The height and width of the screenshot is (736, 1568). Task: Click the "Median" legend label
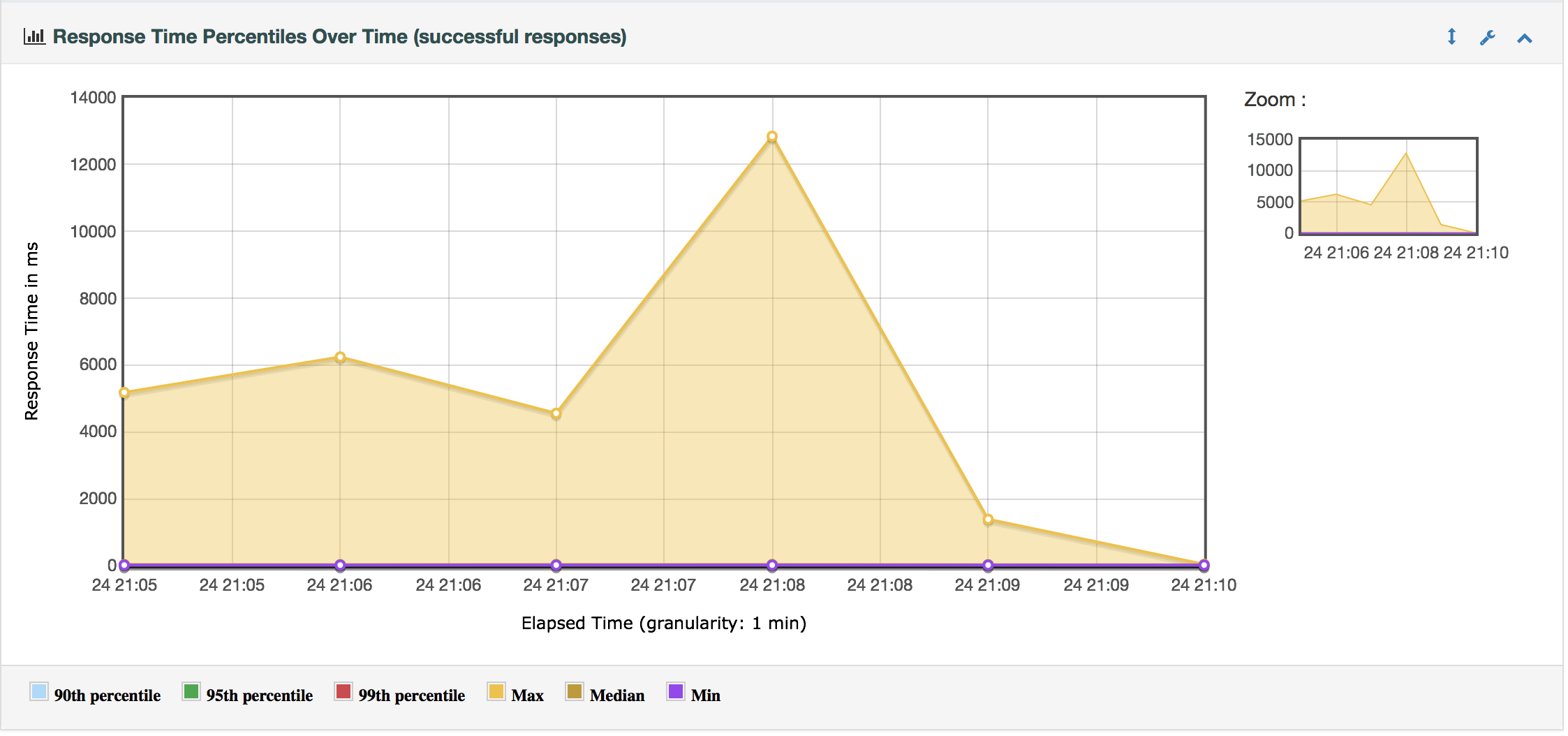(x=617, y=695)
